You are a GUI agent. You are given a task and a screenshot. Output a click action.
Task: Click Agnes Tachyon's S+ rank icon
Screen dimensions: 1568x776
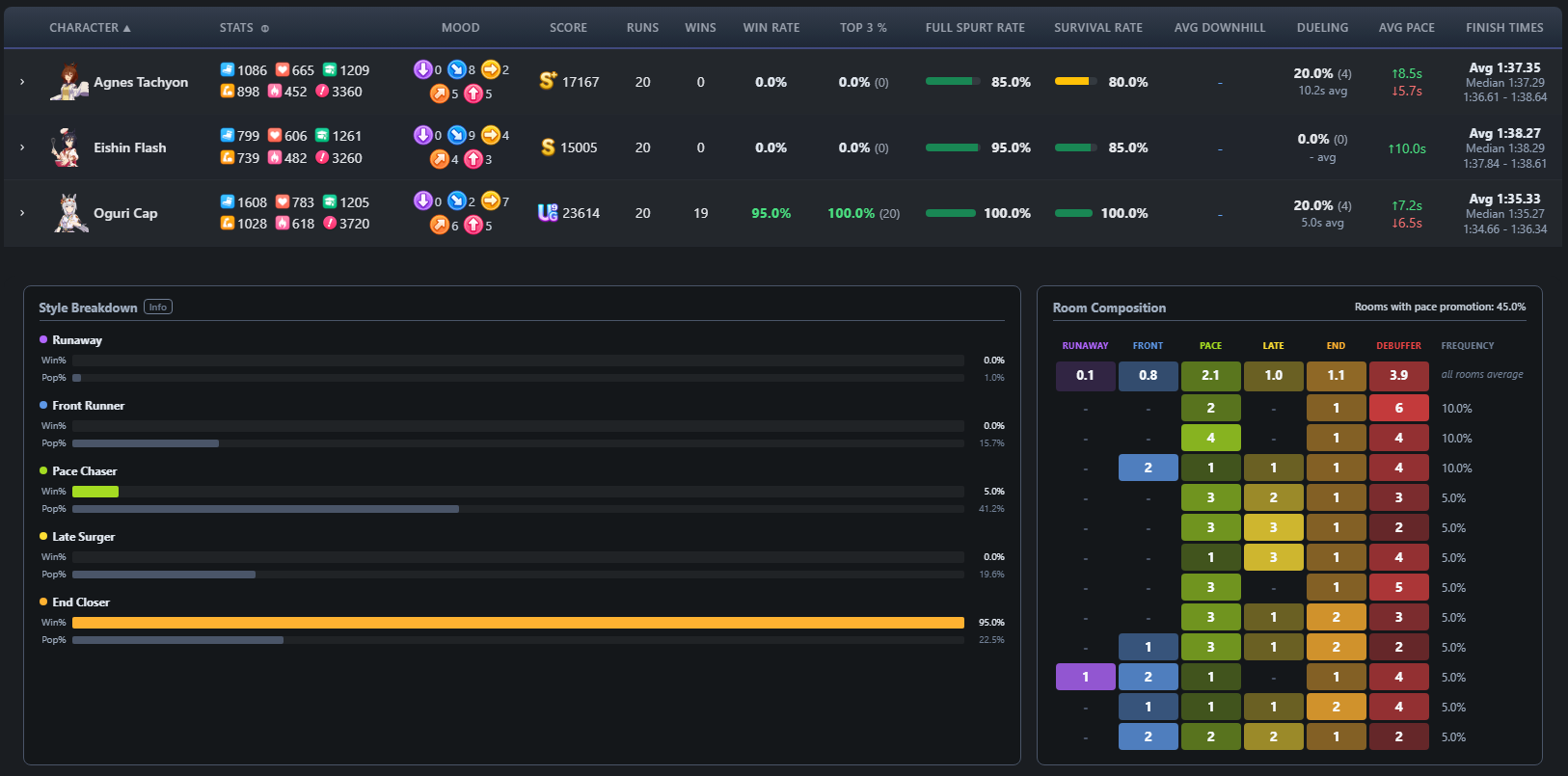click(x=548, y=81)
